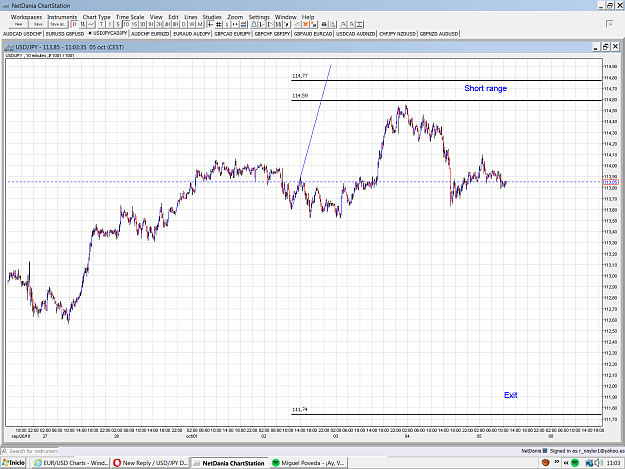This screenshot has height=469, width=625.
Task: Switch to the AUDCHF EURNZD workspace tab
Action: tap(150, 34)
